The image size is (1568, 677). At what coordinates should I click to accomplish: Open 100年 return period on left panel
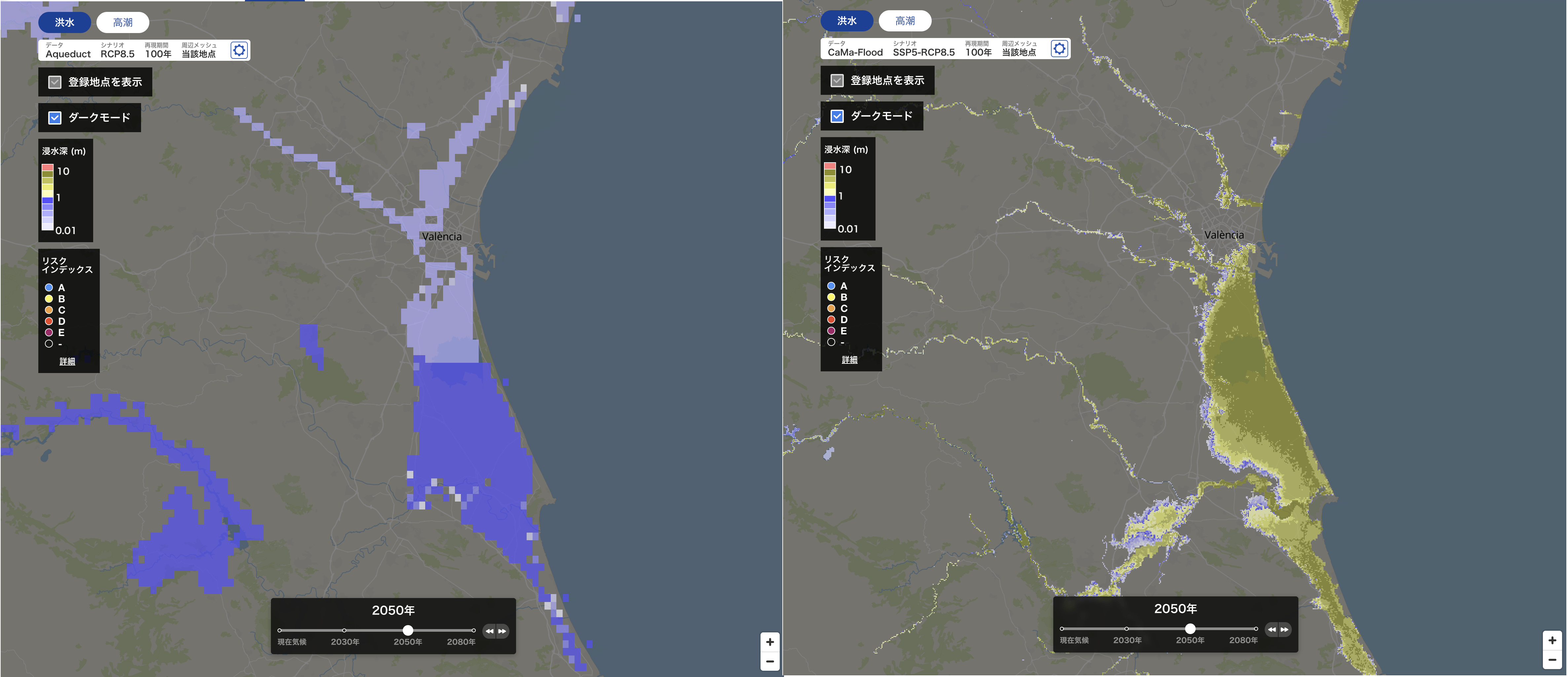[158, 54]
